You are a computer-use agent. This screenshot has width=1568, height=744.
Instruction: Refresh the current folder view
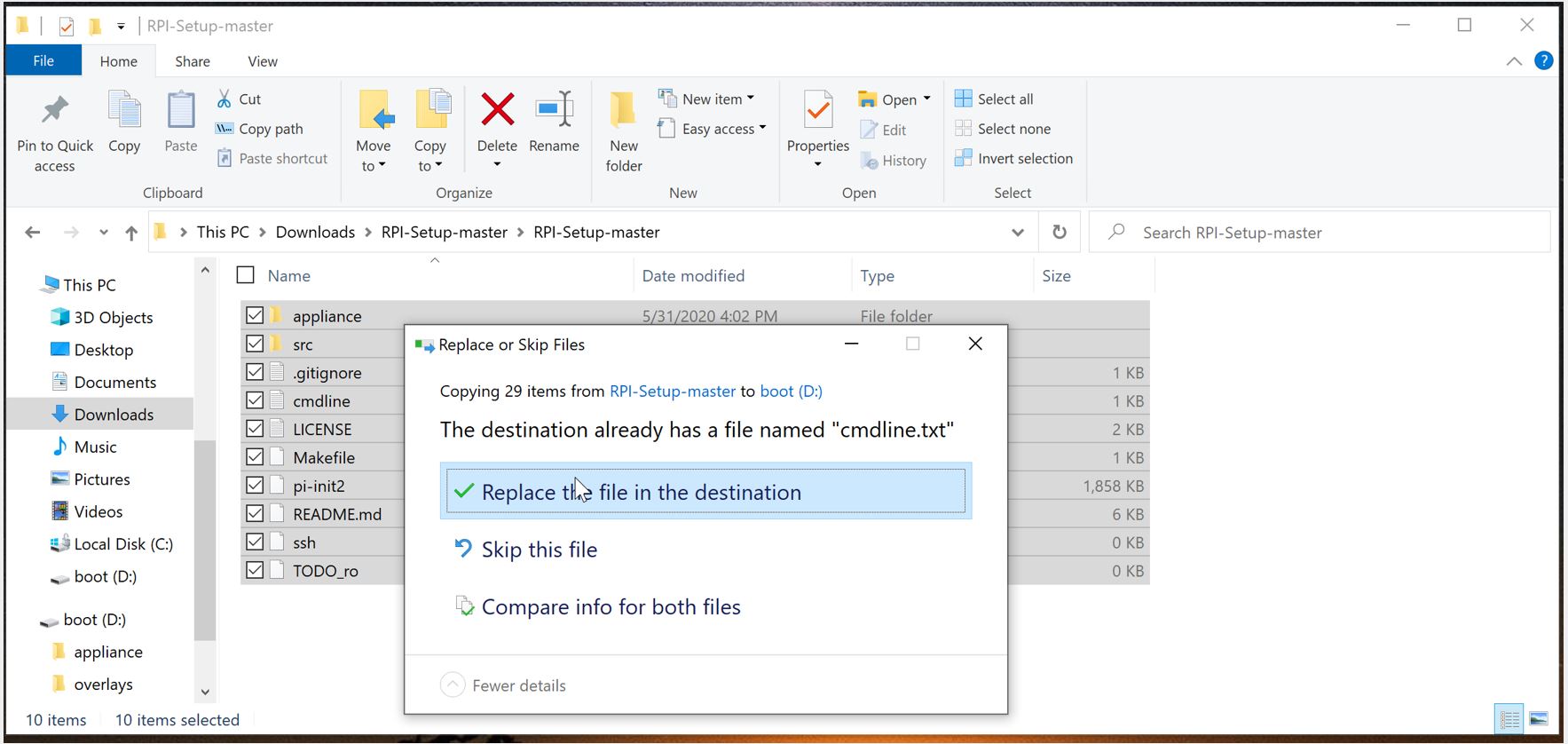pyautogui.click(x=1060, y=233)
